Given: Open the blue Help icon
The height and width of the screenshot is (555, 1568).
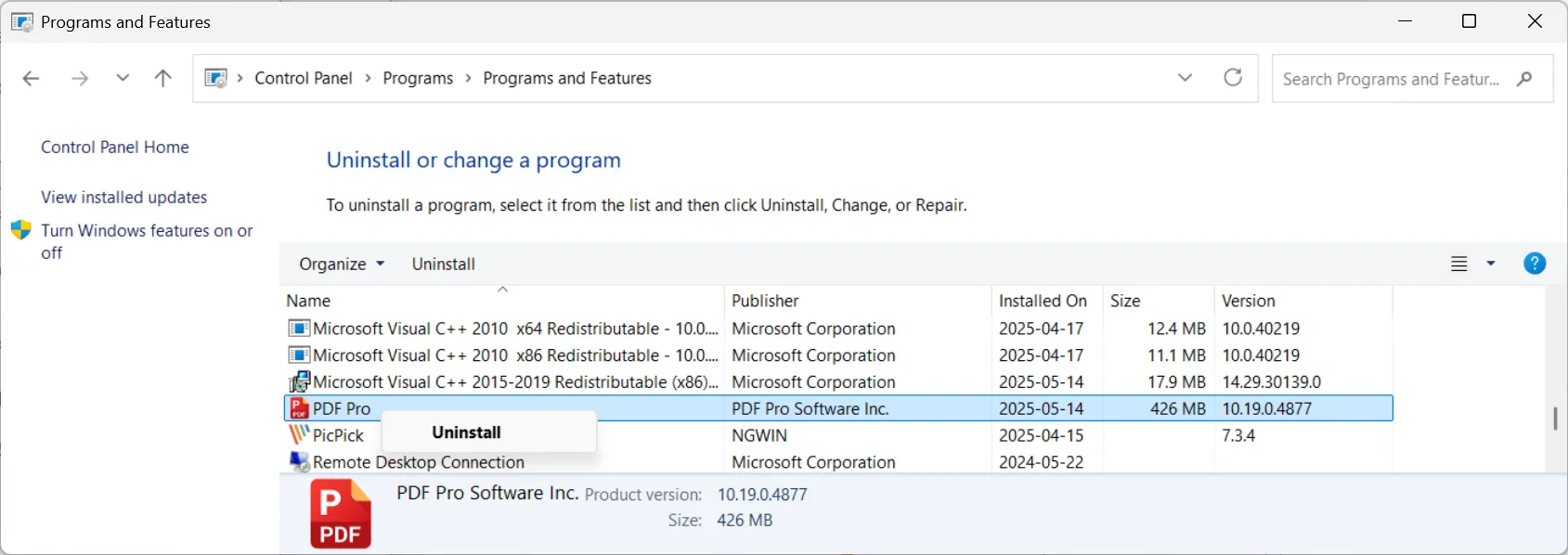Looking at the screenshot, I should pyautogui.click(x=1535, y=264).
